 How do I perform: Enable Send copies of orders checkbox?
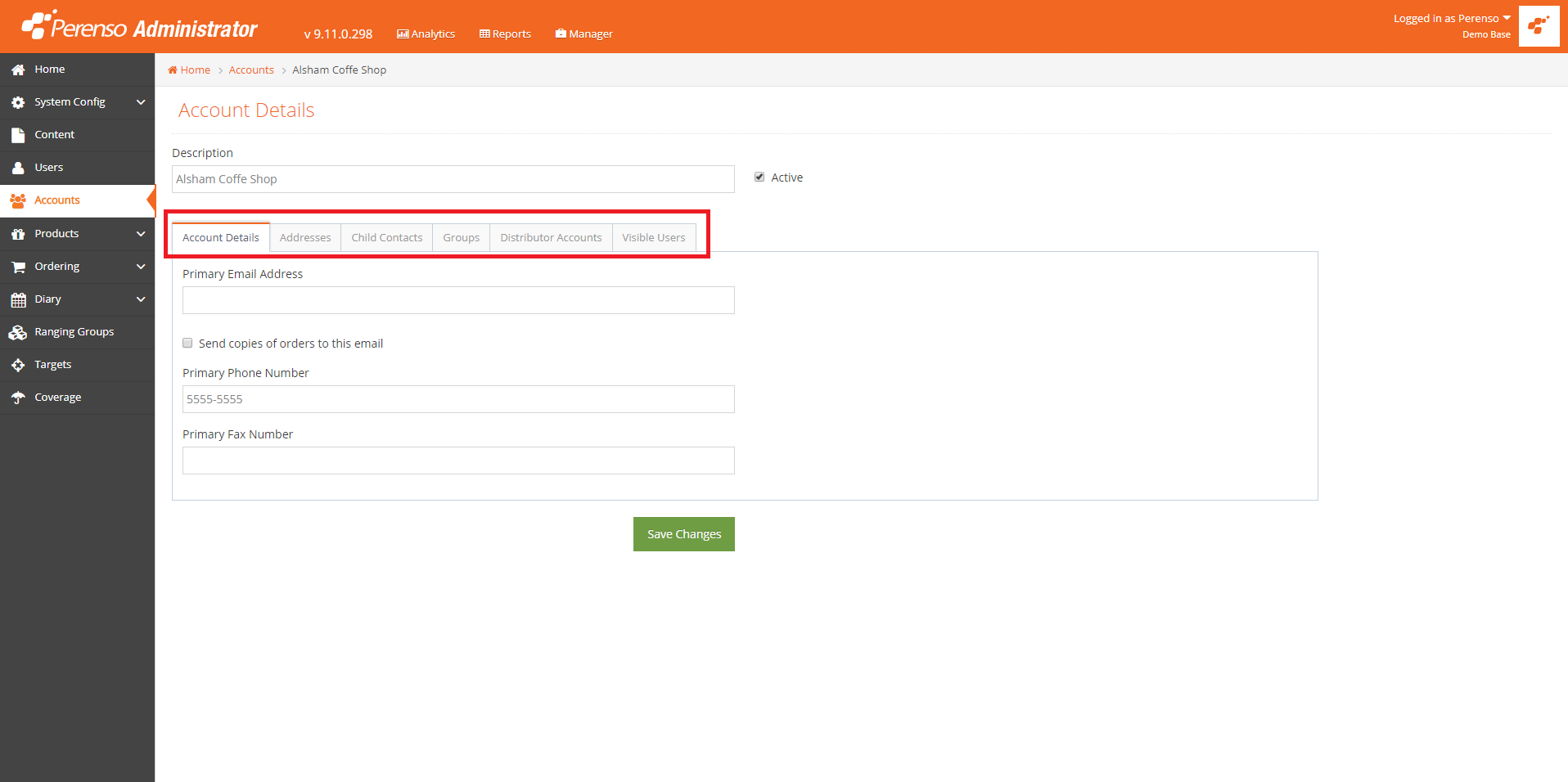187,344
